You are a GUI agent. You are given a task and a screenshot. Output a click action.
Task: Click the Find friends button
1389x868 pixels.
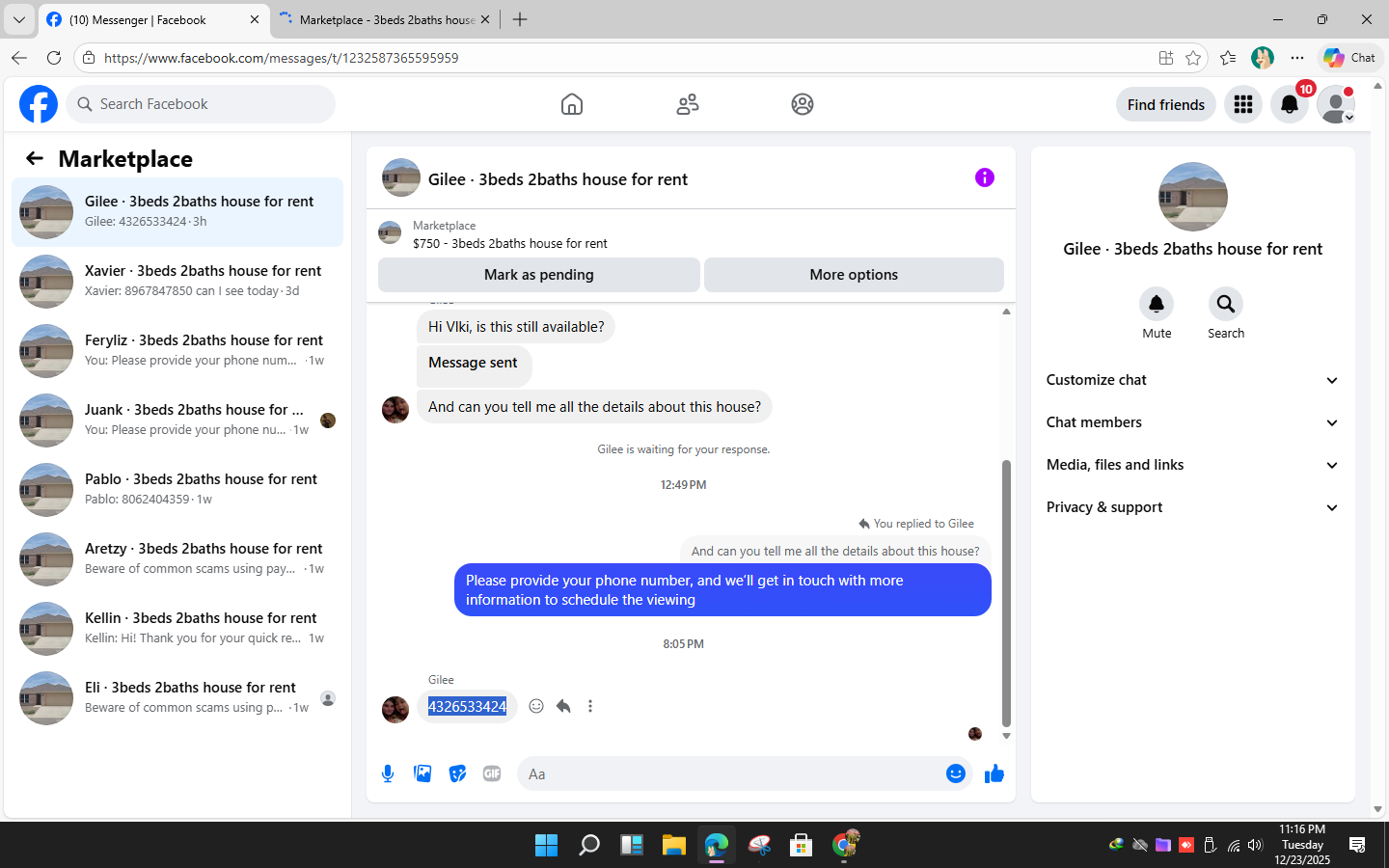click(1165, 104)
